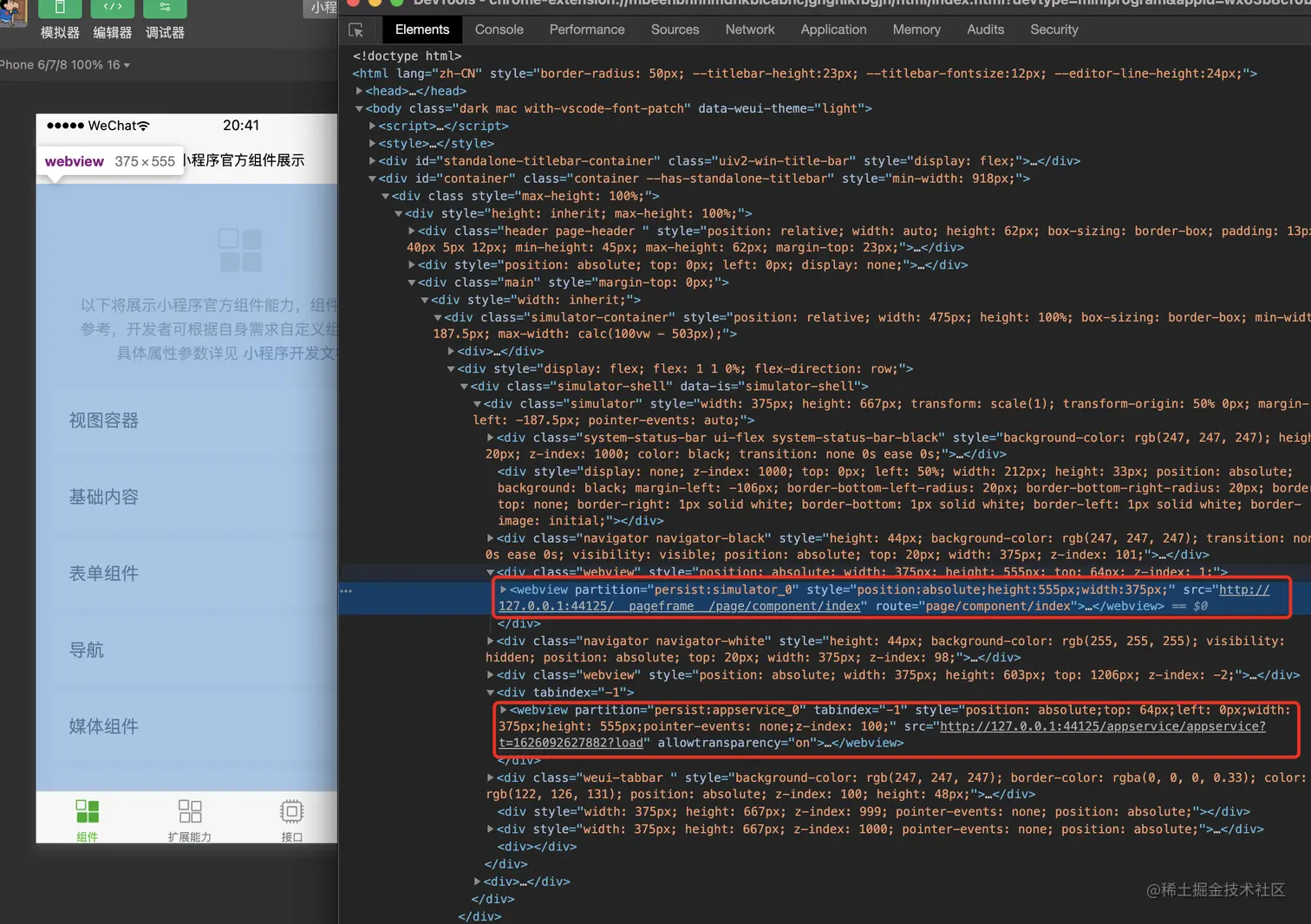This screenshot has width=1311, height=924.
Task: Collapse the div class main node
Action: pos(412,283)
